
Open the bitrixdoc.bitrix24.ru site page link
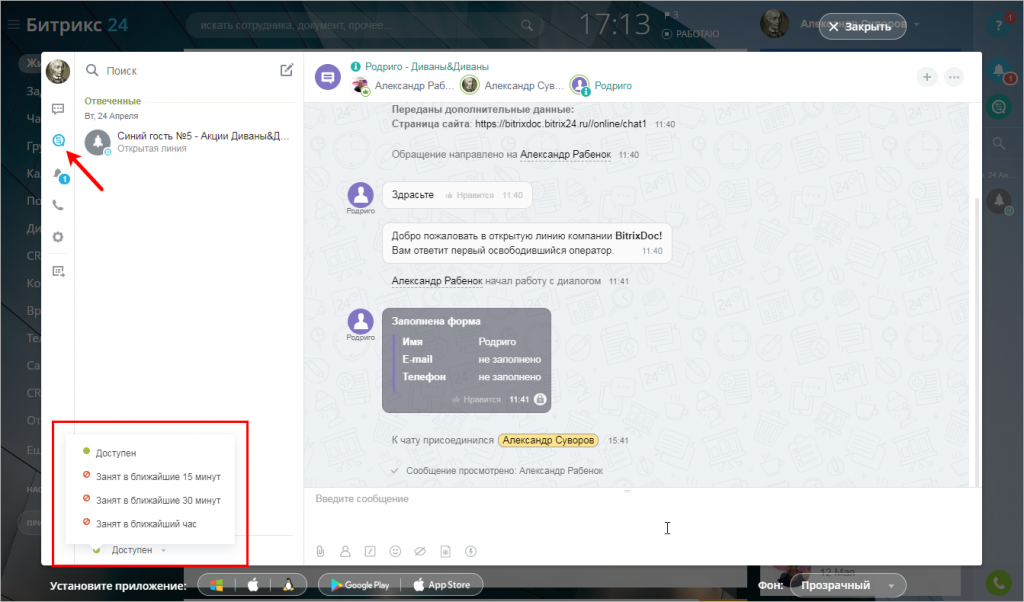click(x=560, y=123)
